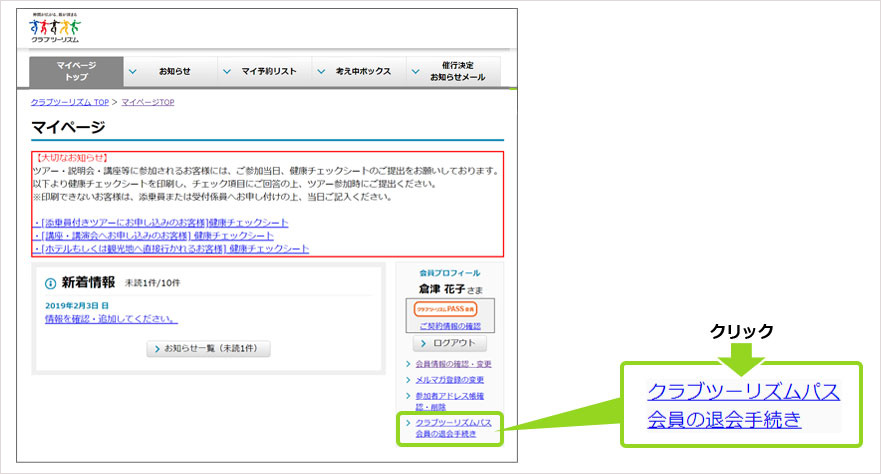This screenshot has width=881, height=474.
Task: Click the Club Tourism logo
Action: tap(54, 31)
